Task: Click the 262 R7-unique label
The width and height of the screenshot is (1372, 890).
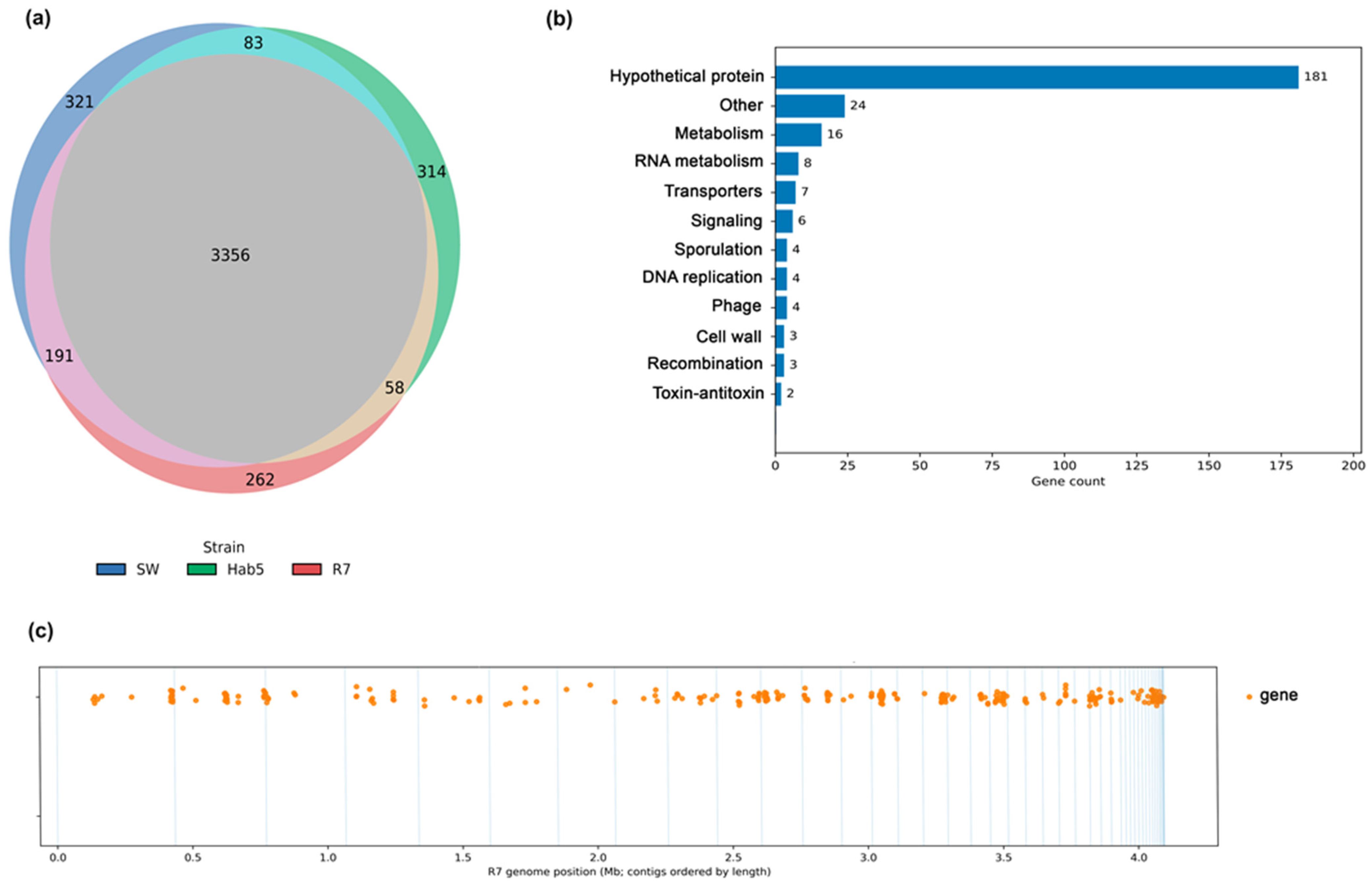Action: pos(260,480)
